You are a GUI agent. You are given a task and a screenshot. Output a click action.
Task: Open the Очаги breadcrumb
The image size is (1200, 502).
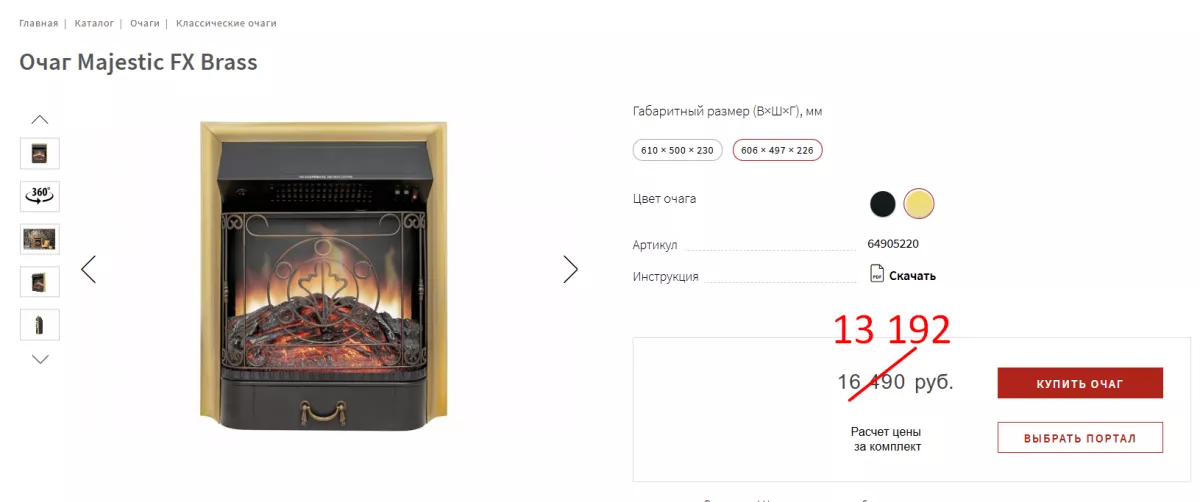click(x=145, y=23)
